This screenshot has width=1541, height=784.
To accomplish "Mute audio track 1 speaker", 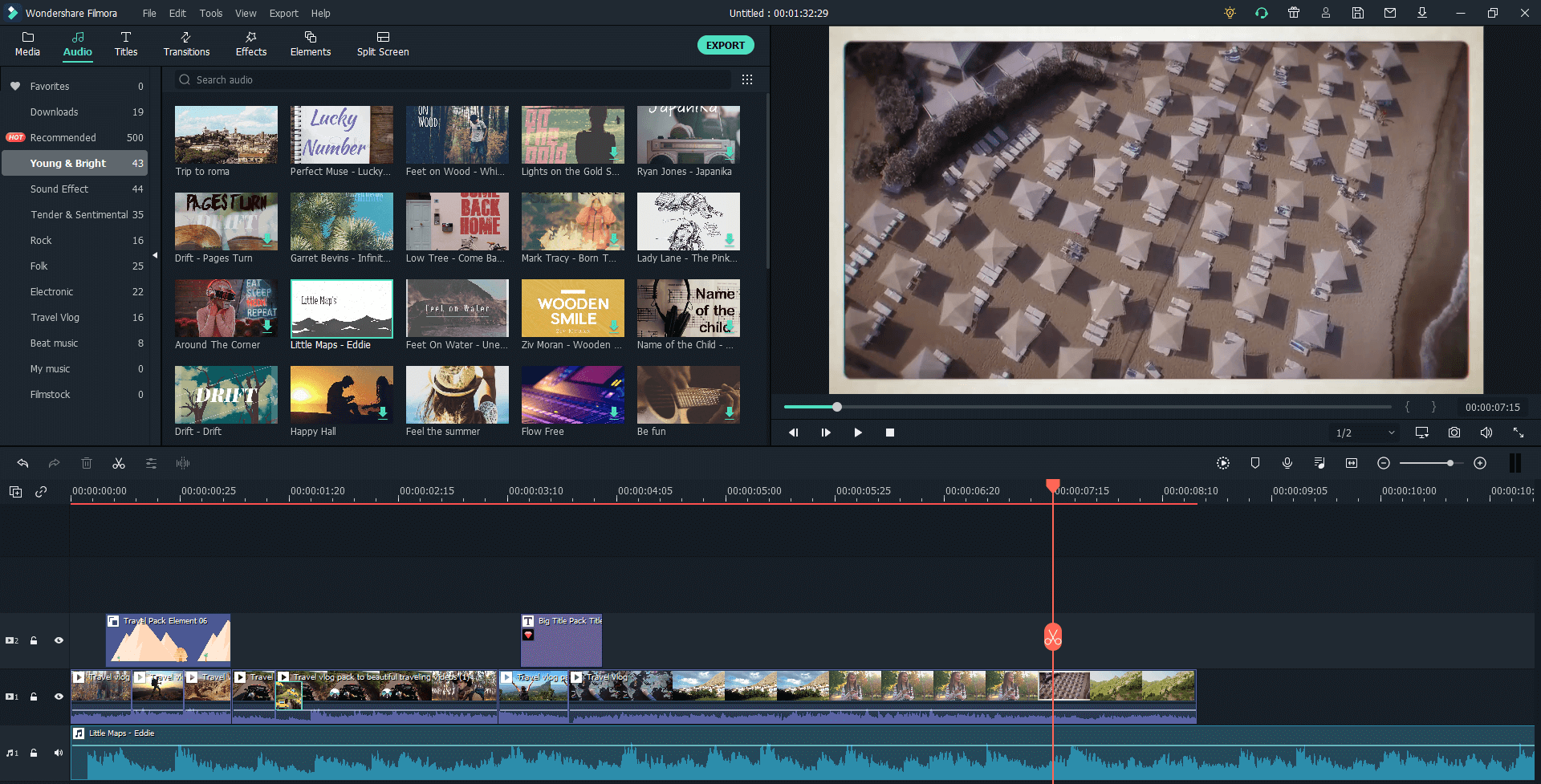I will click(59, 753).
